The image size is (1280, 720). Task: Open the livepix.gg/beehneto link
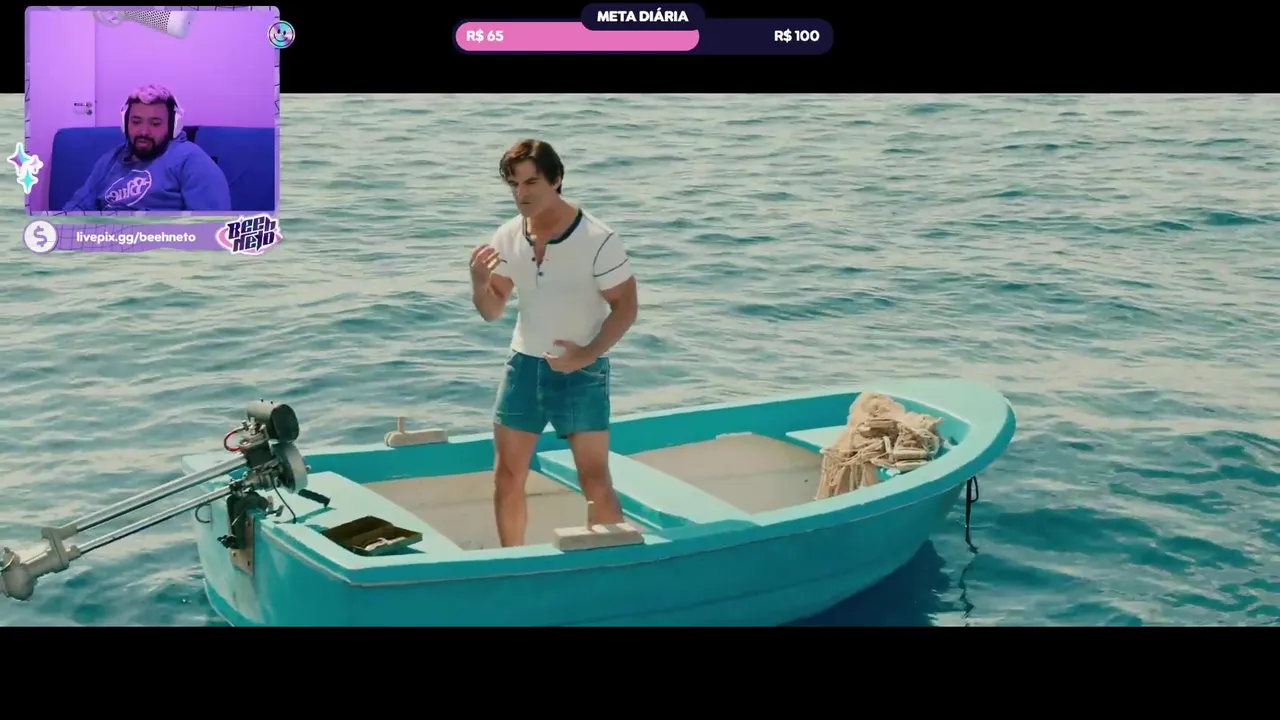[x=136, y=237]
